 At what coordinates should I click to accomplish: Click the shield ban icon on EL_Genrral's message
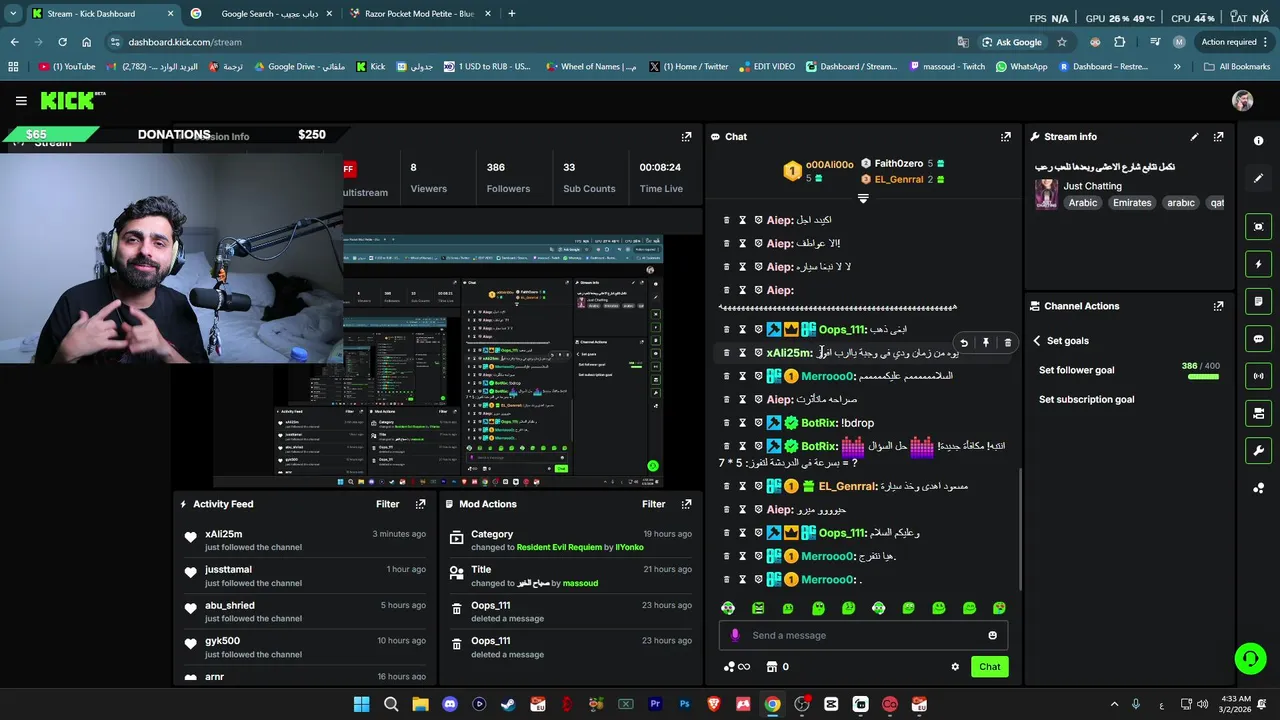tap(758, 486)
